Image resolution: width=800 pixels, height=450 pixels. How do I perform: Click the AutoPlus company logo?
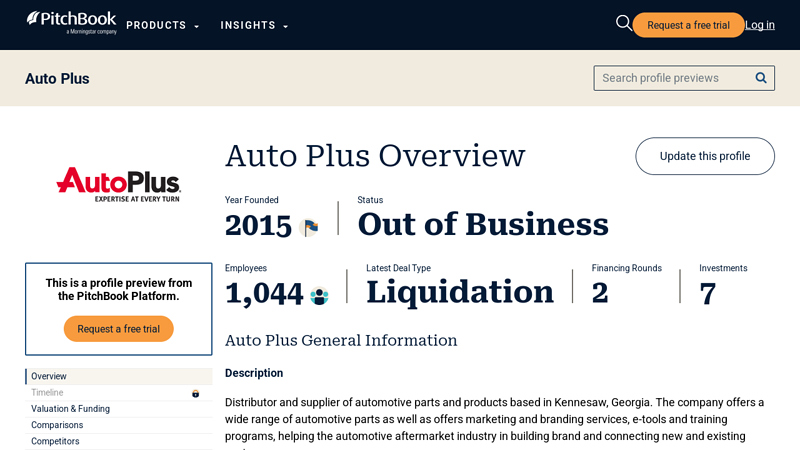pos(118,185)
